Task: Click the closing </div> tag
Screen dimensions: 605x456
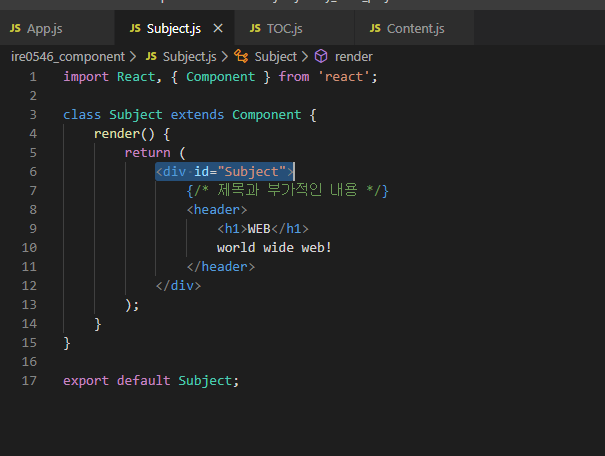Action: click(178, 286)
